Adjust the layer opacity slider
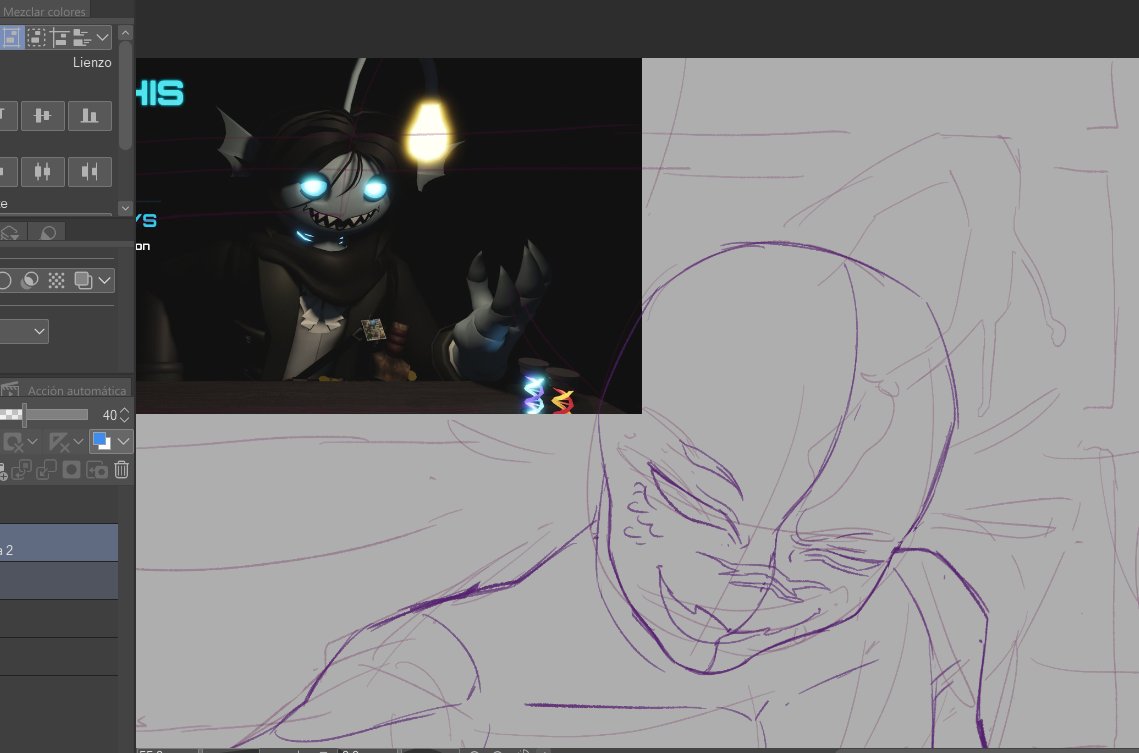The image size is (1139, 753). pos(44,415)
